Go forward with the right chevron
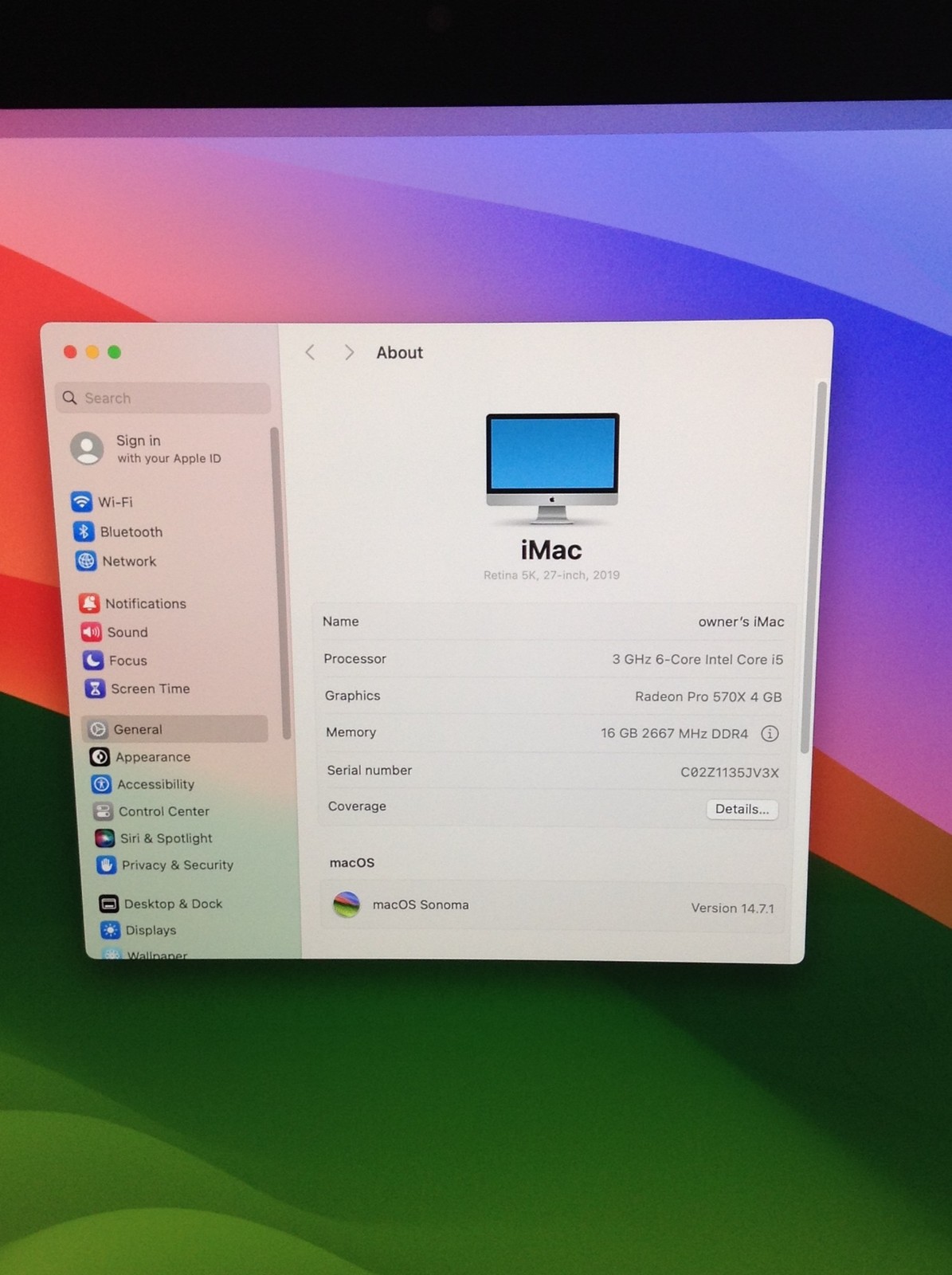 coord(348,352)
